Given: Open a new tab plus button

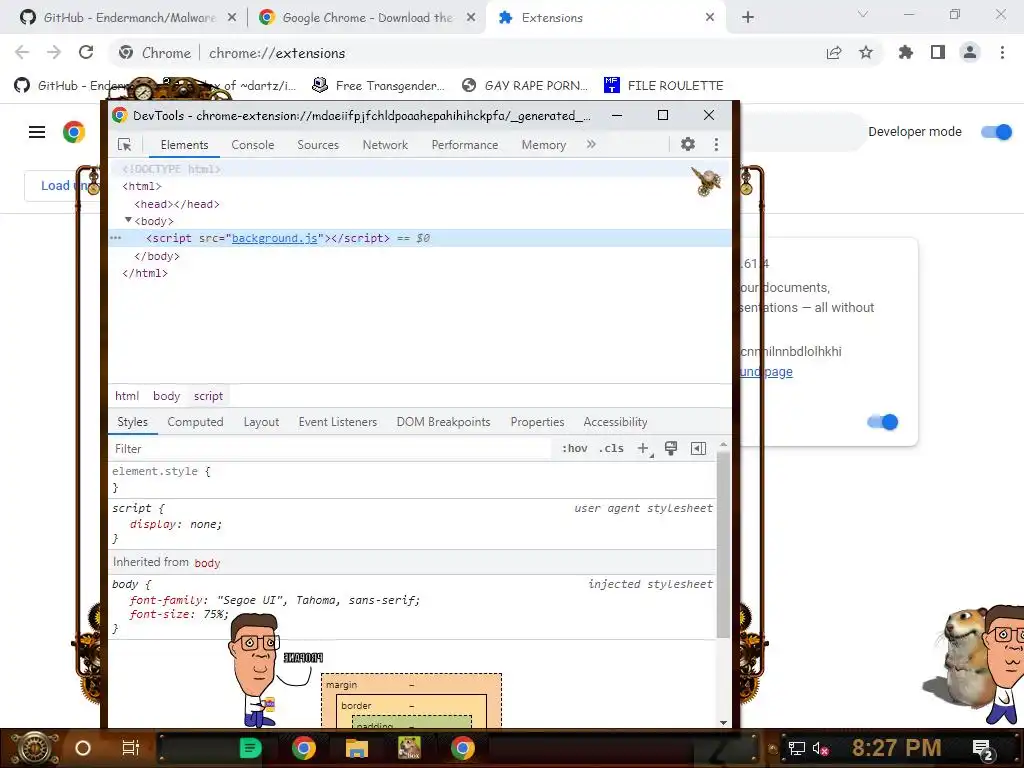Looking at the screenshot, I should 748,18.
